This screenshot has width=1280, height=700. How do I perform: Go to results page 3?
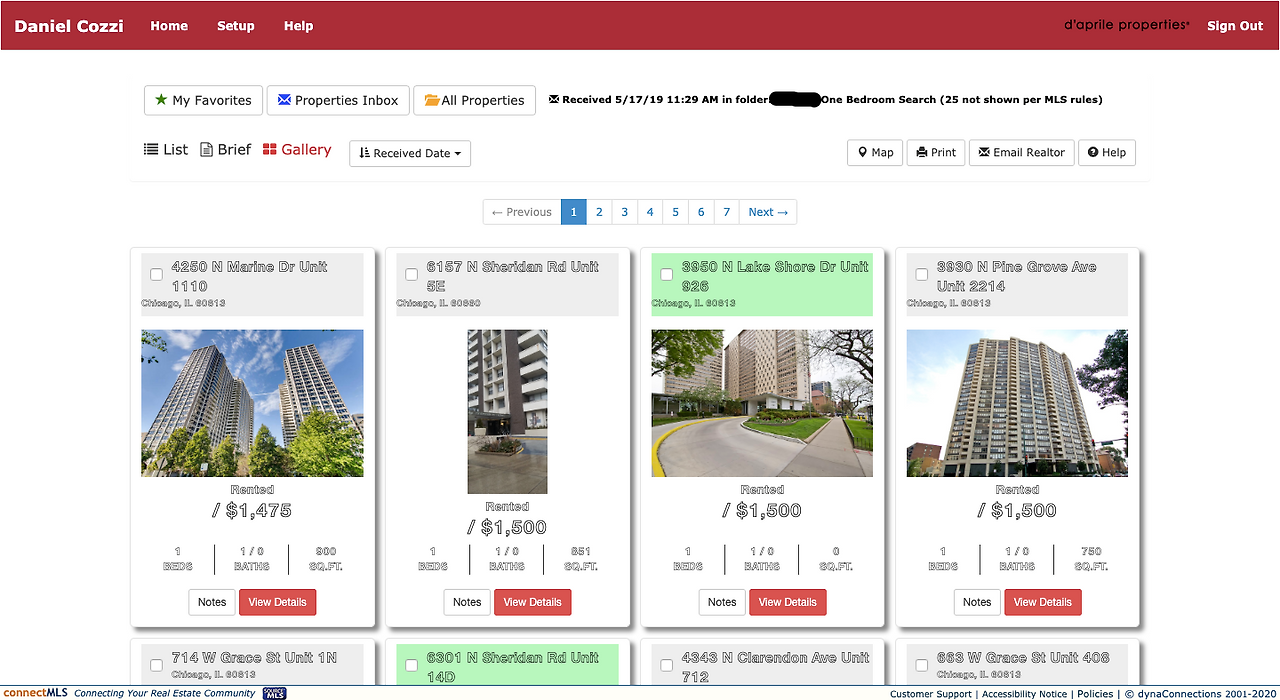pyautogui.click(x=624, y=212)
